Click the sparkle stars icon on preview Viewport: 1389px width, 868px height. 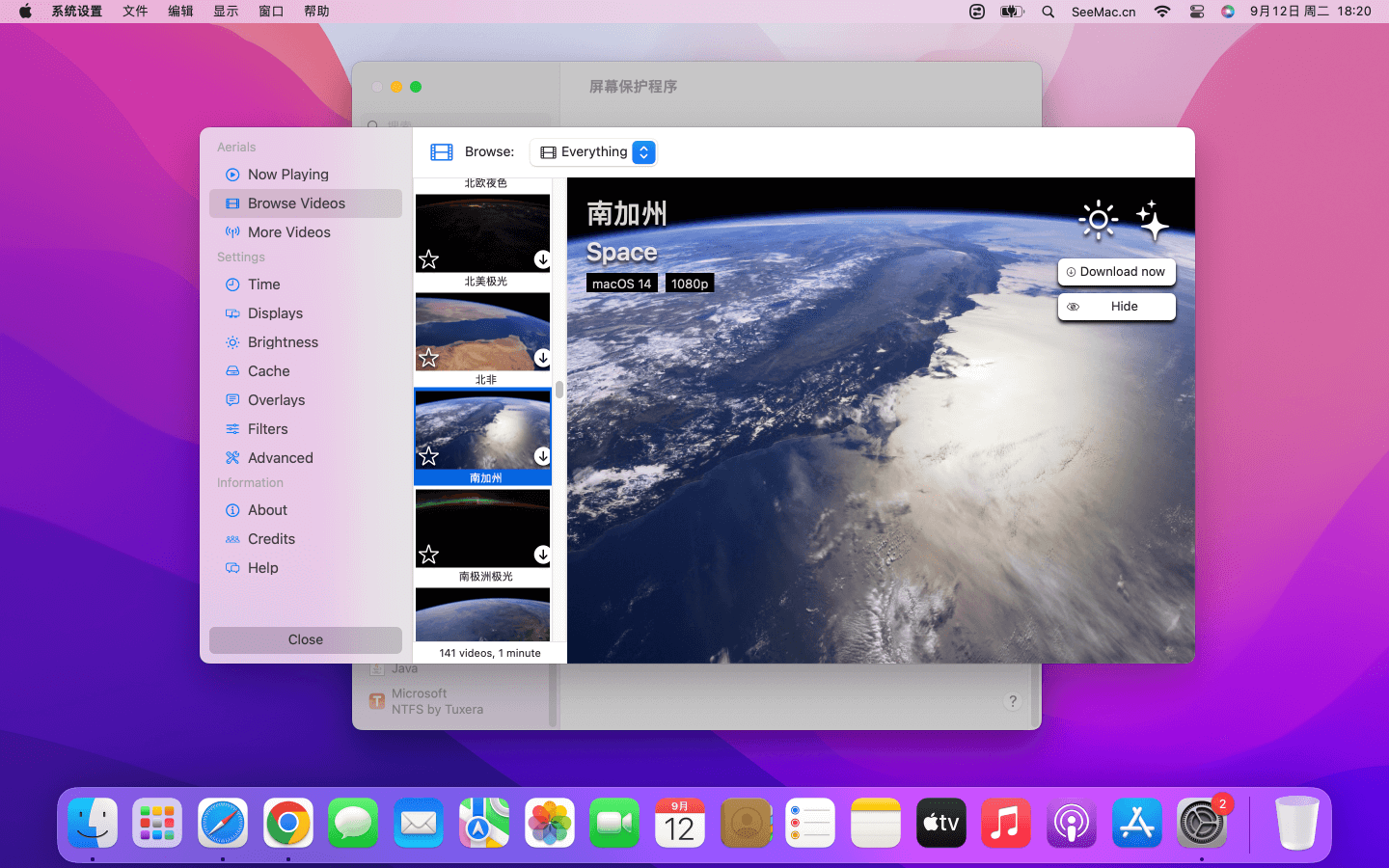(x=1152, y=221)
